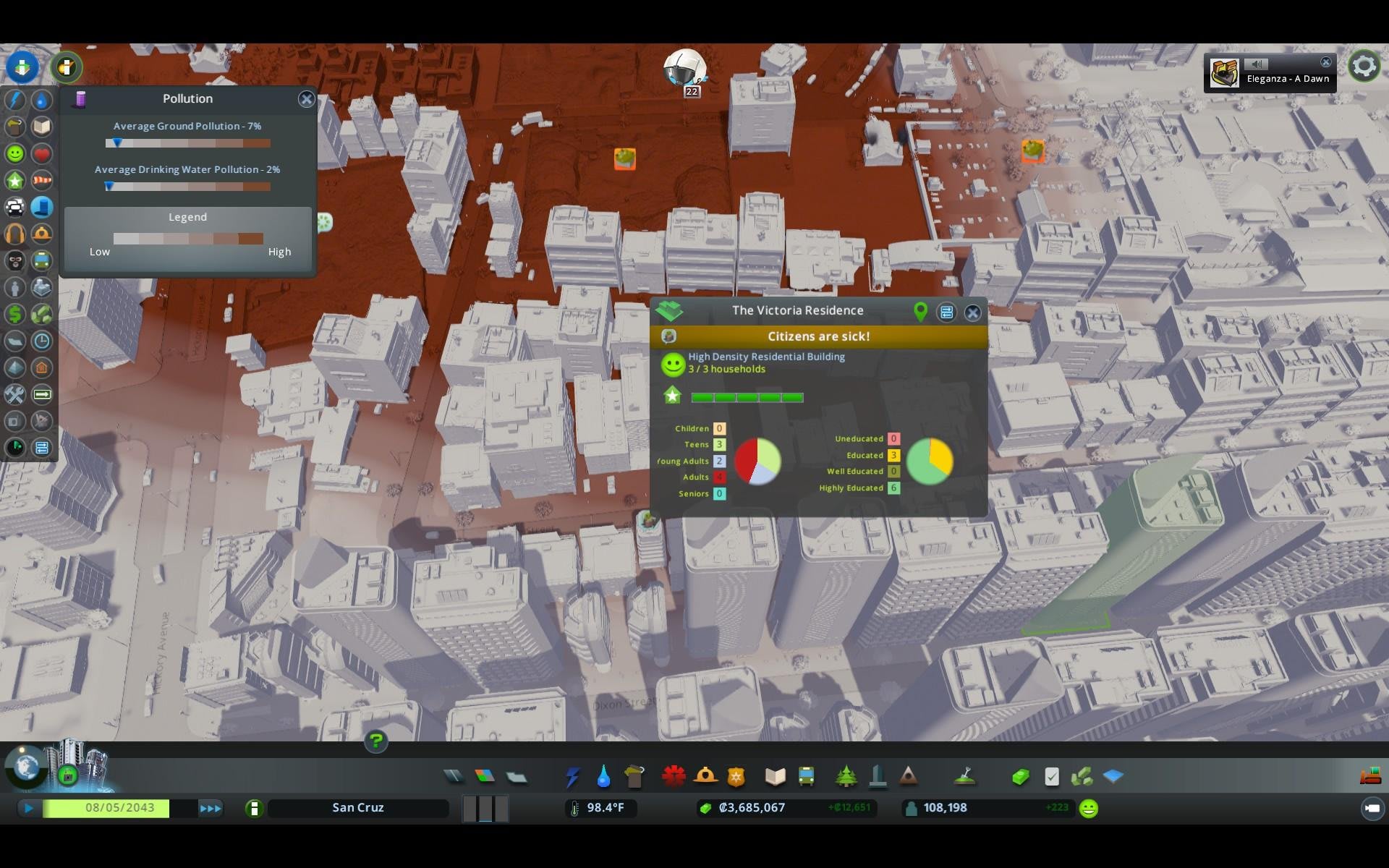This screenshot has width=1389, height=868.
Task: Open the Water and Sewage build menu
Action: coord(603,777)
